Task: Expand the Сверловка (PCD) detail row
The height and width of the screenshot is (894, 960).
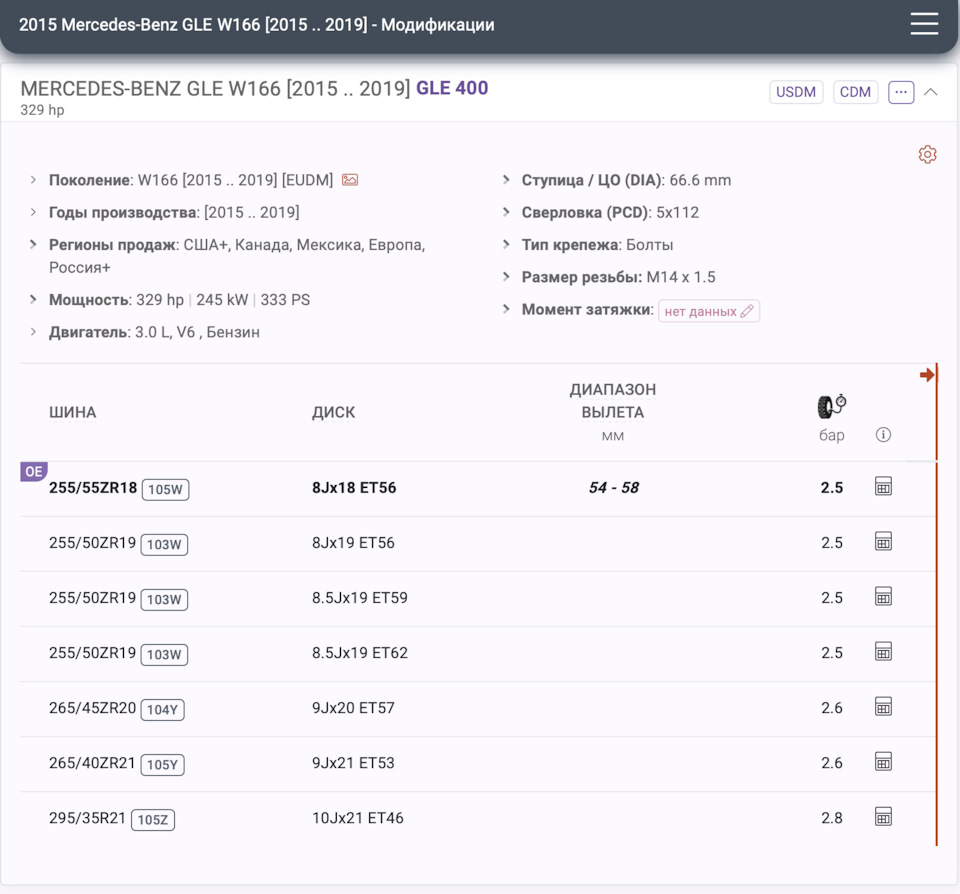Action: (507, 213)
